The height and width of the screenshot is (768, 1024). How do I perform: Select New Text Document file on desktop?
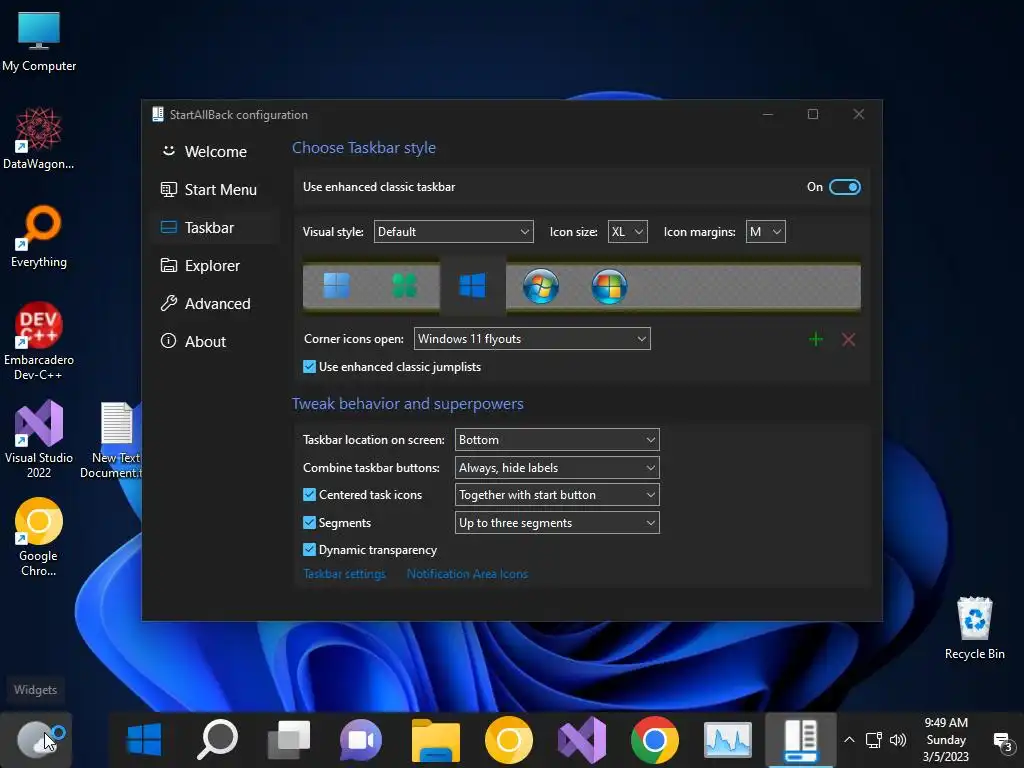[x=116, y=439]
